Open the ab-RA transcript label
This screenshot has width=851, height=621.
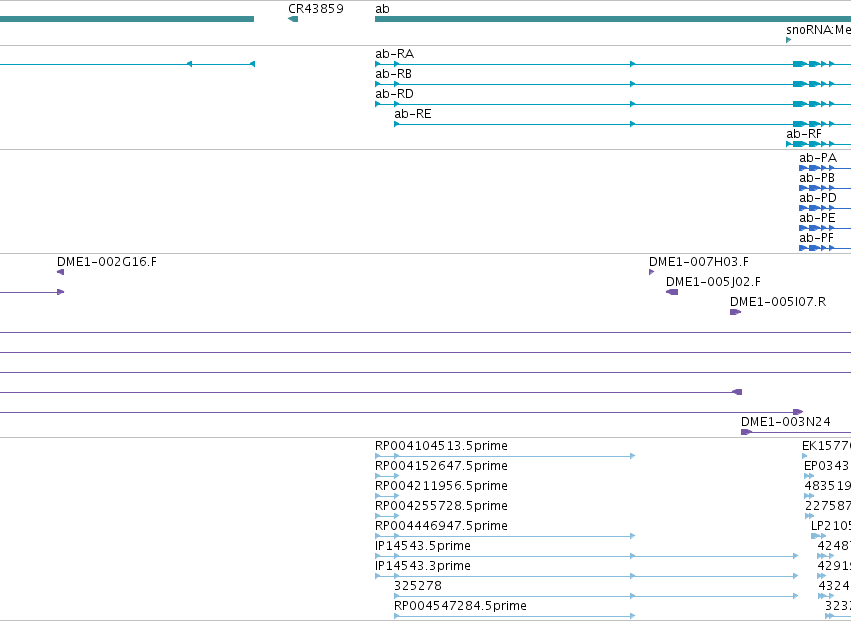(395, 54)
